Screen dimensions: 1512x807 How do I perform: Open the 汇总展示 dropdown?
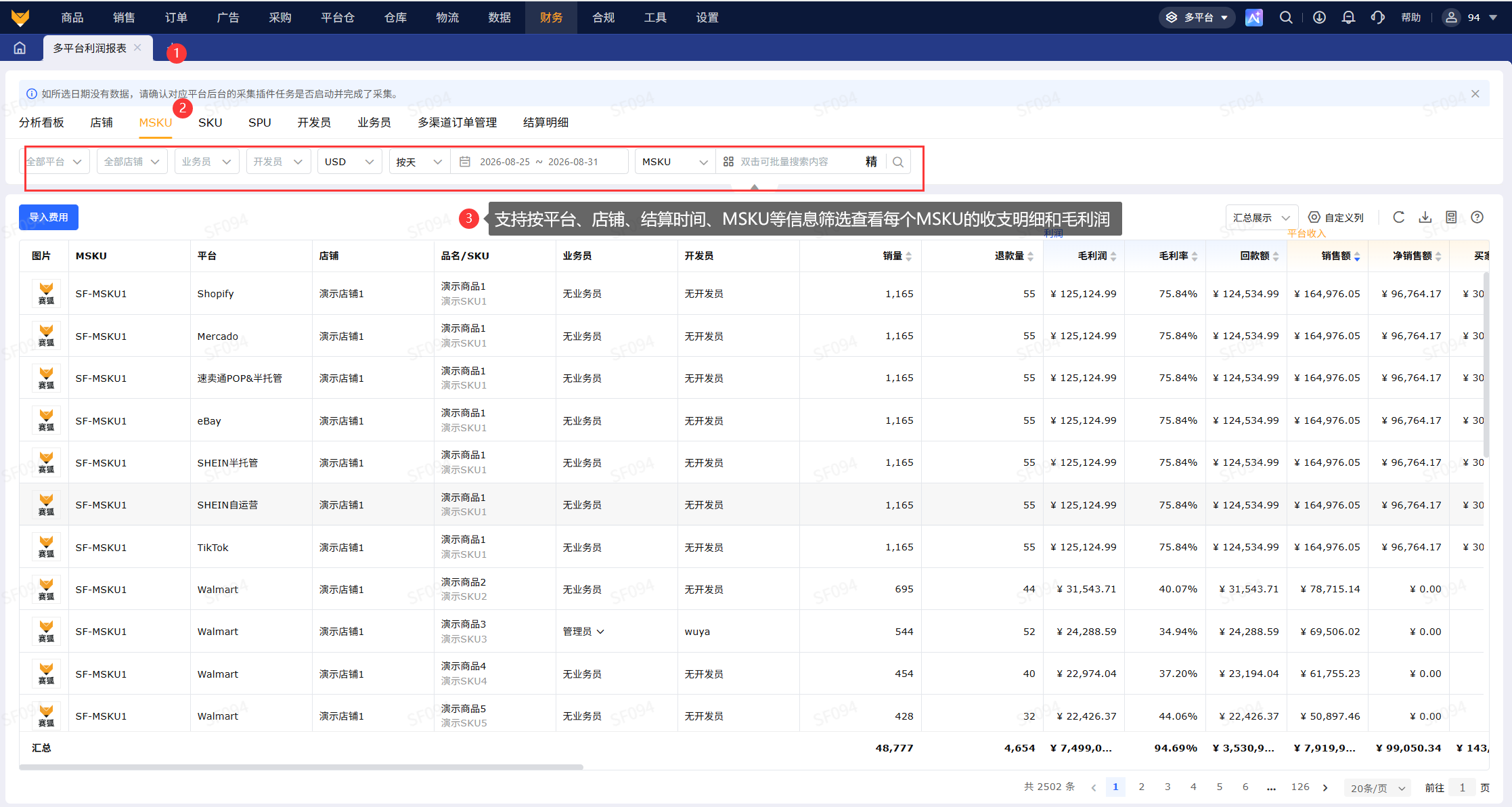pos(1262,217)
